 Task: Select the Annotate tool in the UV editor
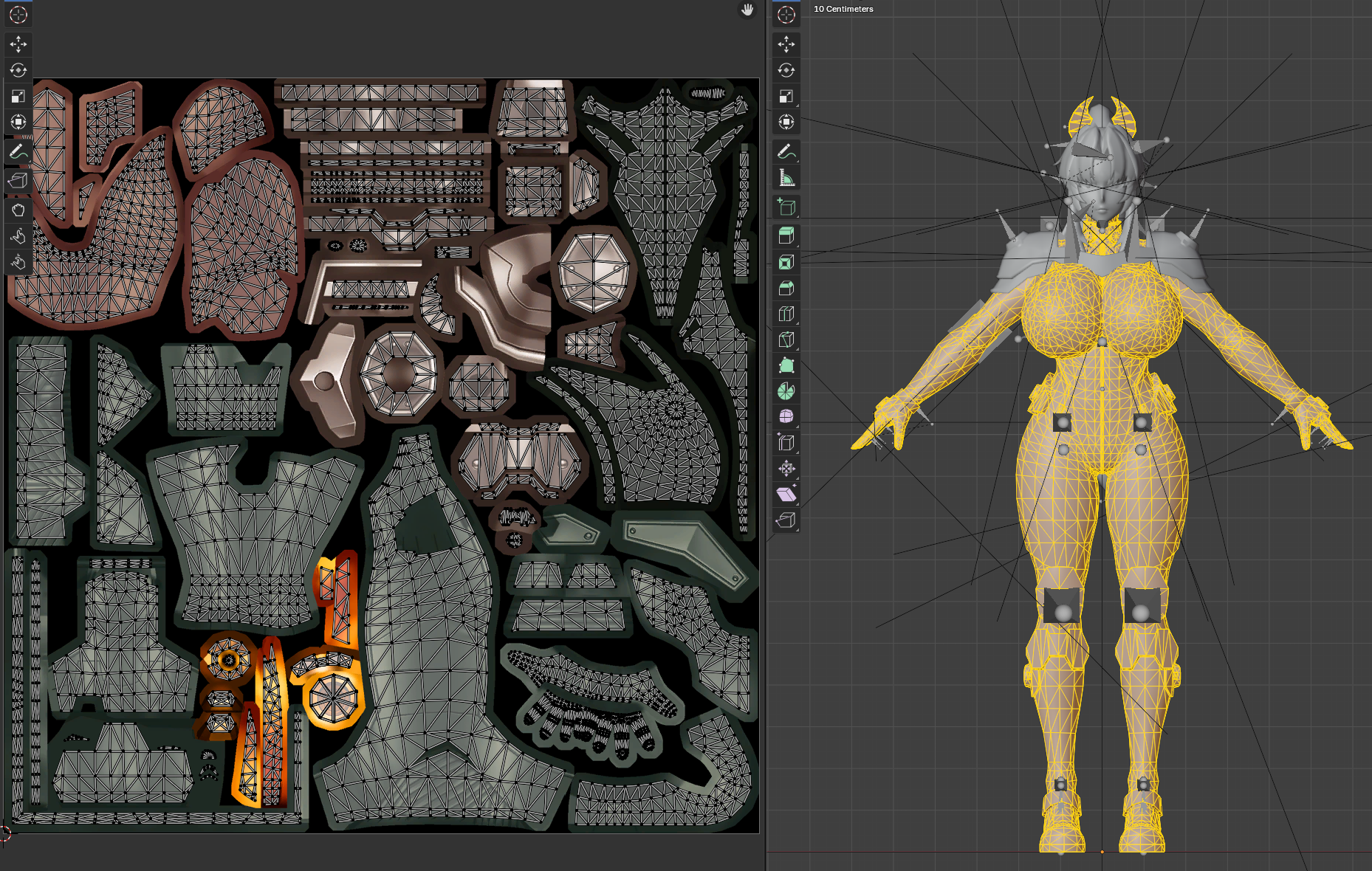pyautogui.click(x=18, y=152)
